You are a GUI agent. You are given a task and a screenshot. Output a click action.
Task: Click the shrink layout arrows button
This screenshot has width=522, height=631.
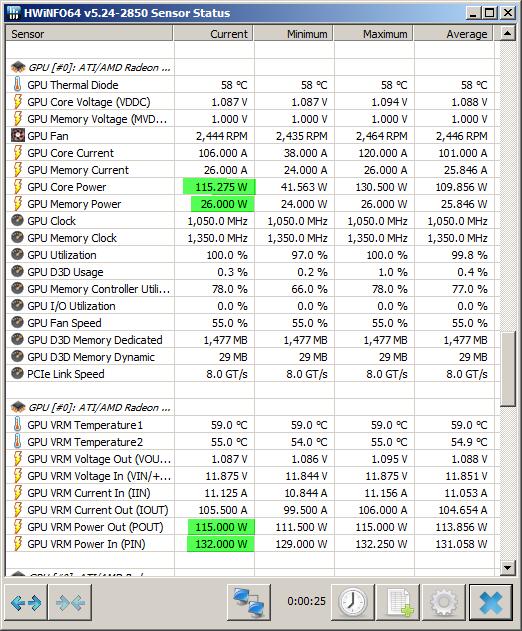pos(70,602)
